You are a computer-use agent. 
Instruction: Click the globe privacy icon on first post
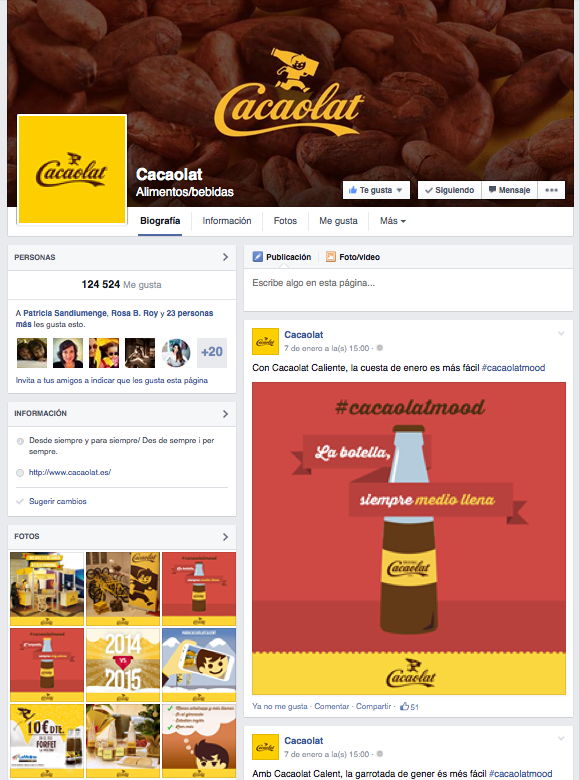click(x=380, y=348)
